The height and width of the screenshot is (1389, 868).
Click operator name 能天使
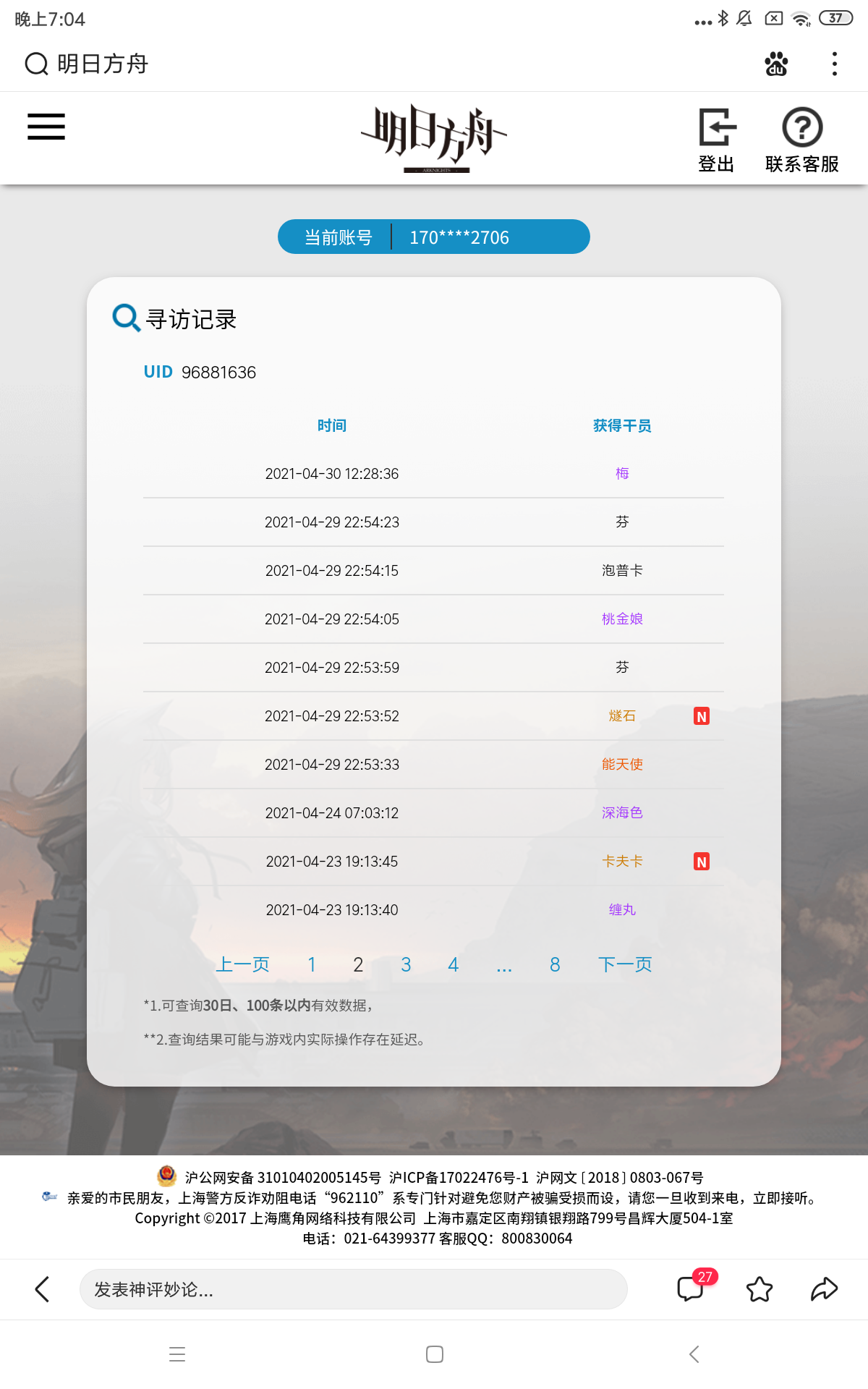622,764
